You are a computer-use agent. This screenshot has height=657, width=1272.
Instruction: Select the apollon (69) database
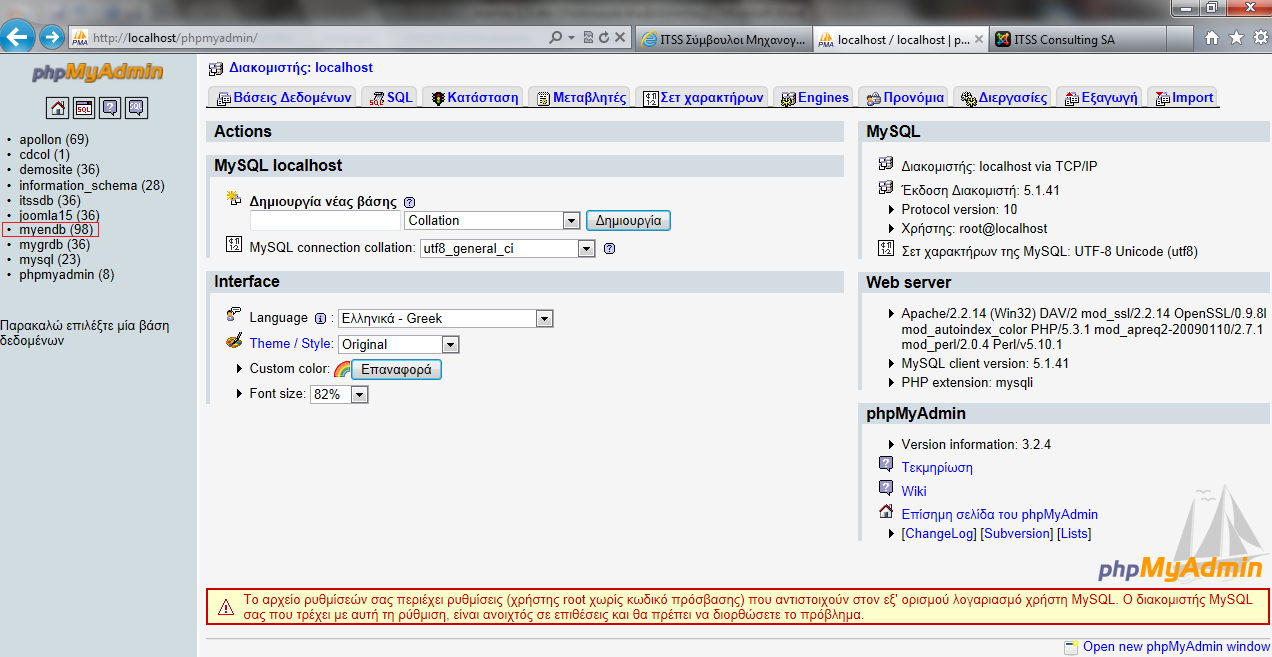[54, 139]
